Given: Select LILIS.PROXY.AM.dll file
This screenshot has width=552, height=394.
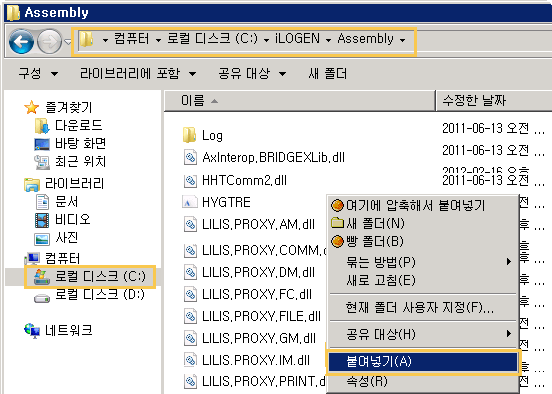Looking at the screenshot, I should [249, 225].
